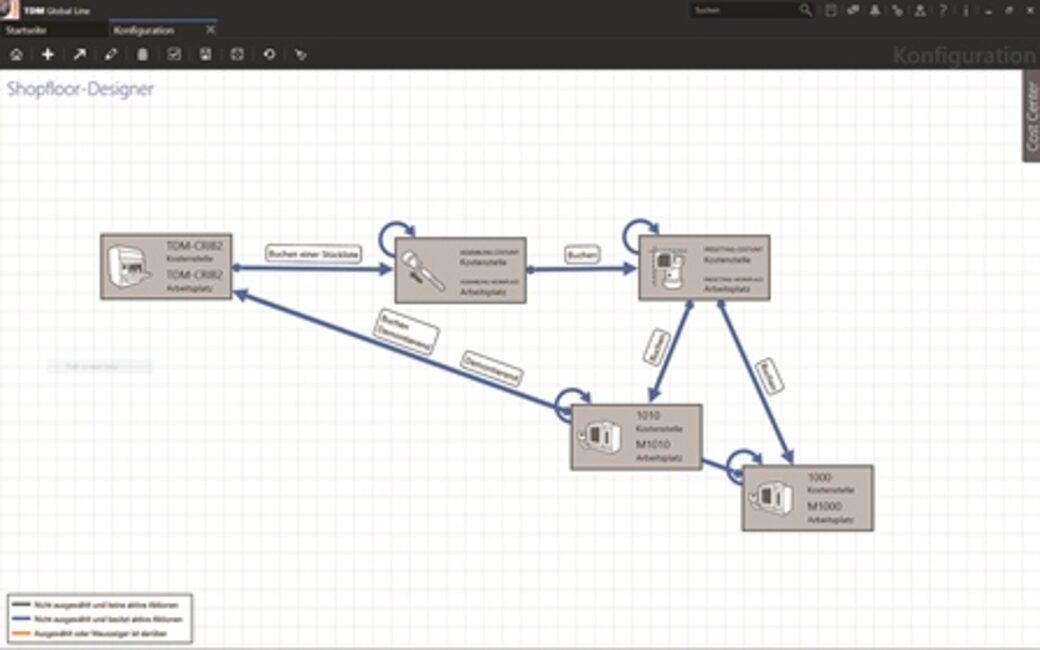Click the question mark help icon
The height and width of the screenshot is (650, 1040).
click(943, 10)
